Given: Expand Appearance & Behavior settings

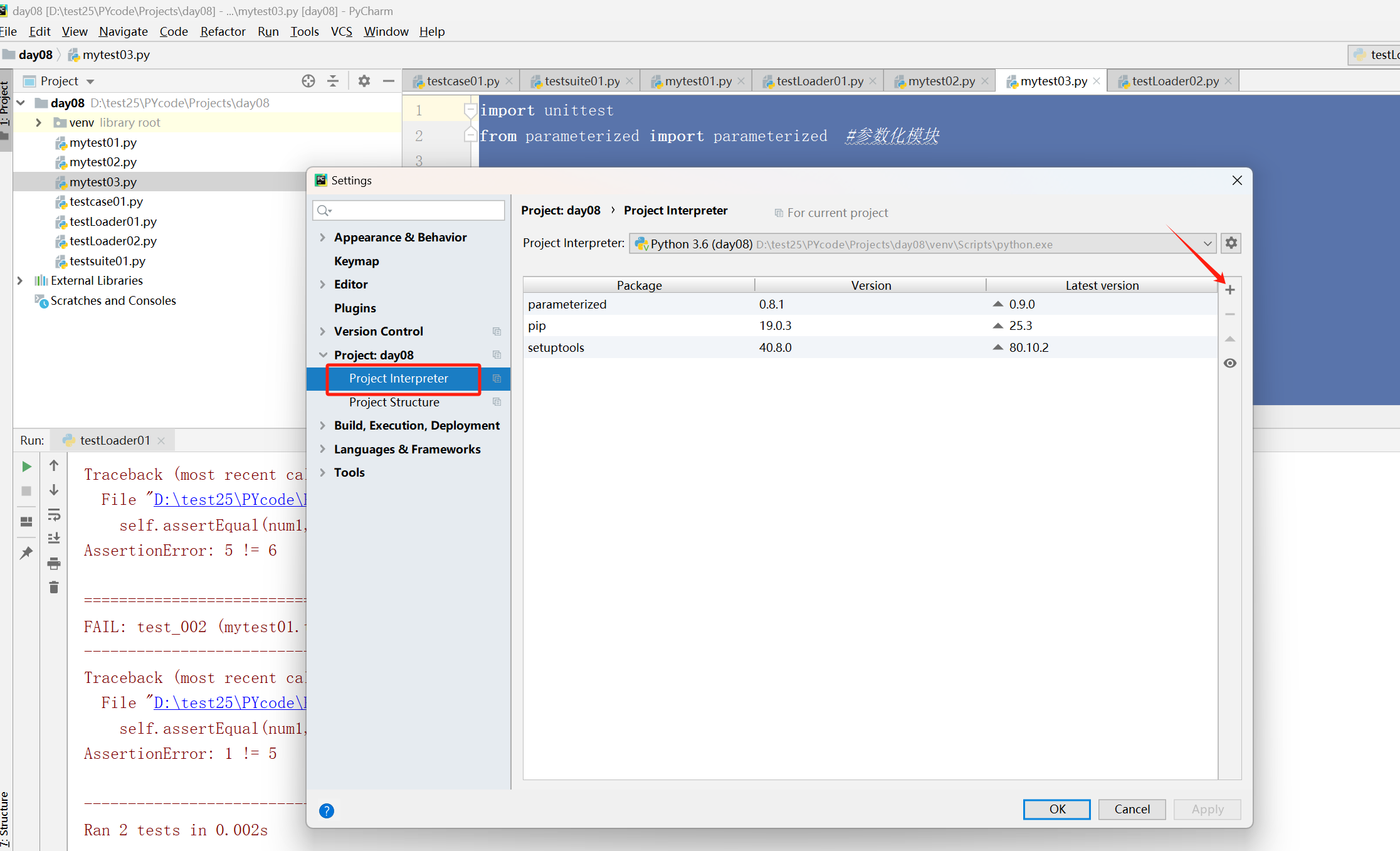Looking at the screenshot, I should [x=322, y=237].
